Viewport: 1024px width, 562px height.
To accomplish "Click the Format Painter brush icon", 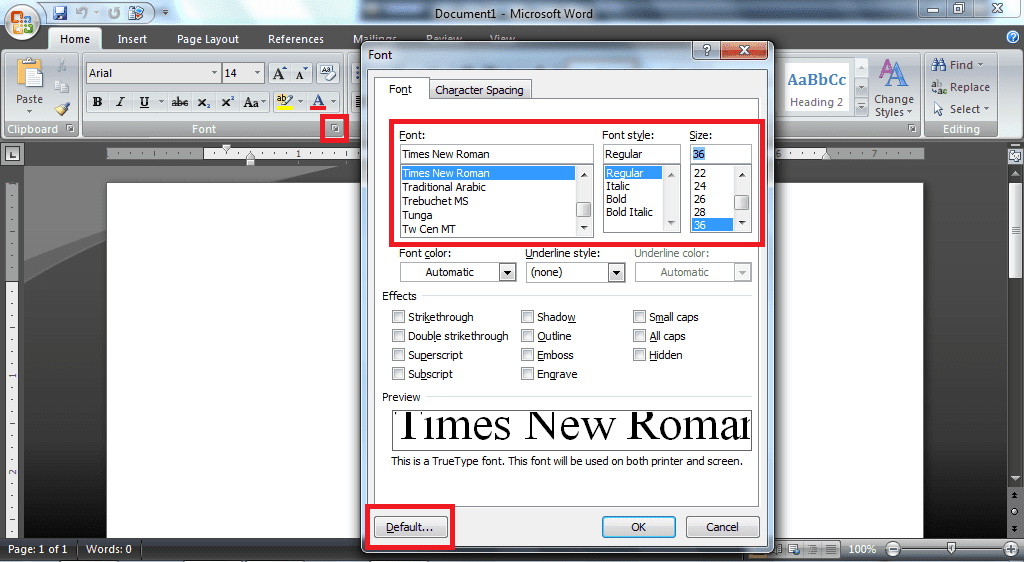I will click(62, 108).
